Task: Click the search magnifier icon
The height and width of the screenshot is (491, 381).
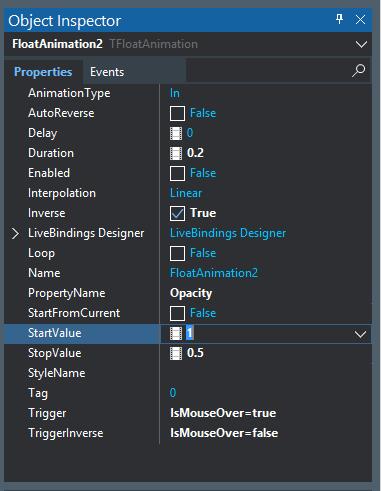Action: 359,71
